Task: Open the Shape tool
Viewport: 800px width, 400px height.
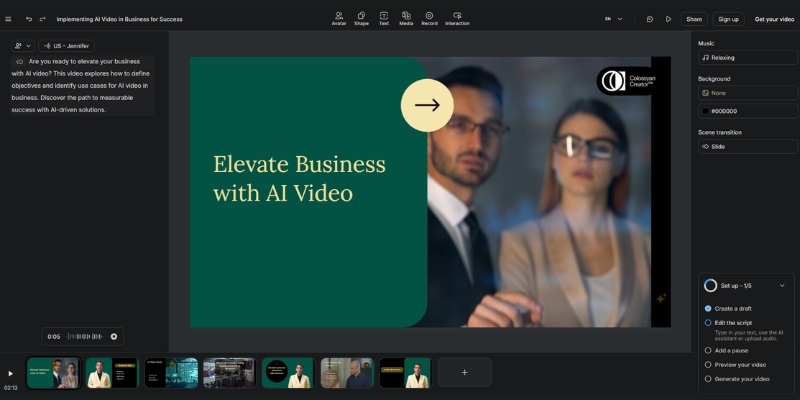Action: (361, 19)
